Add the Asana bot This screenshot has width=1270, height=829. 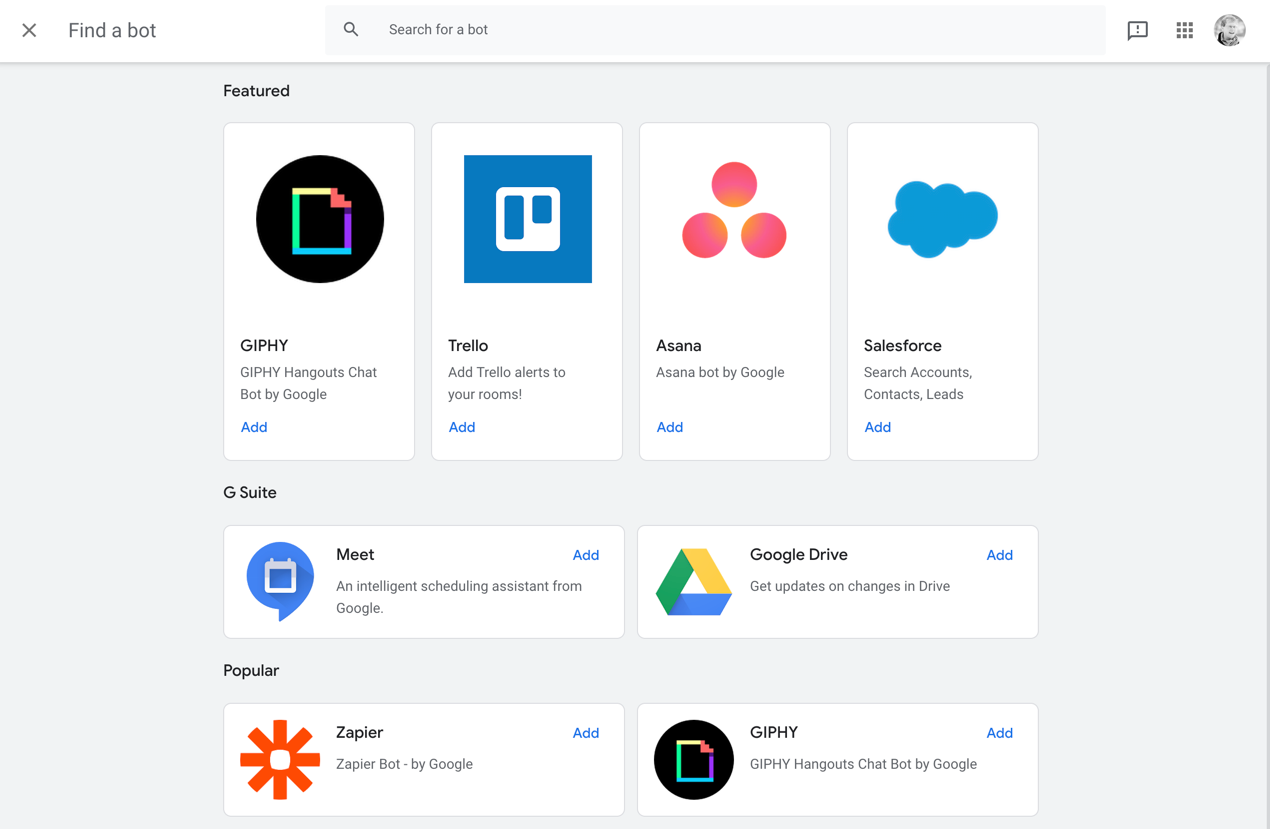click(x=670, y=427)
